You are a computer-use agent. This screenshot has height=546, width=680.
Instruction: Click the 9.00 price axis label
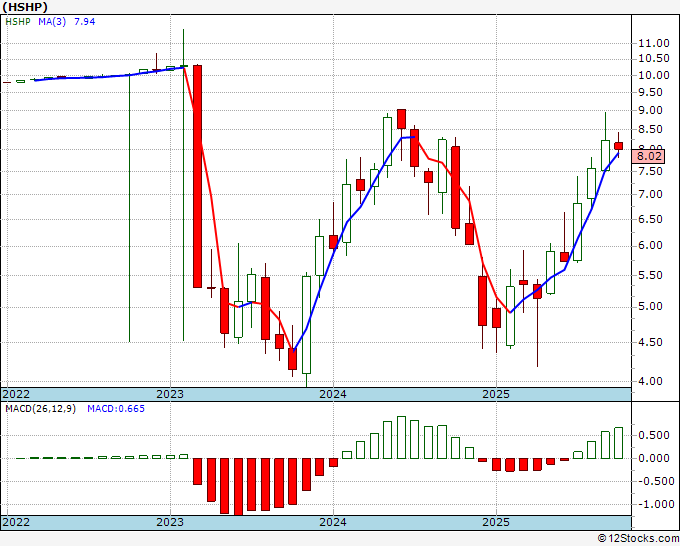click(x=650, y=111)
